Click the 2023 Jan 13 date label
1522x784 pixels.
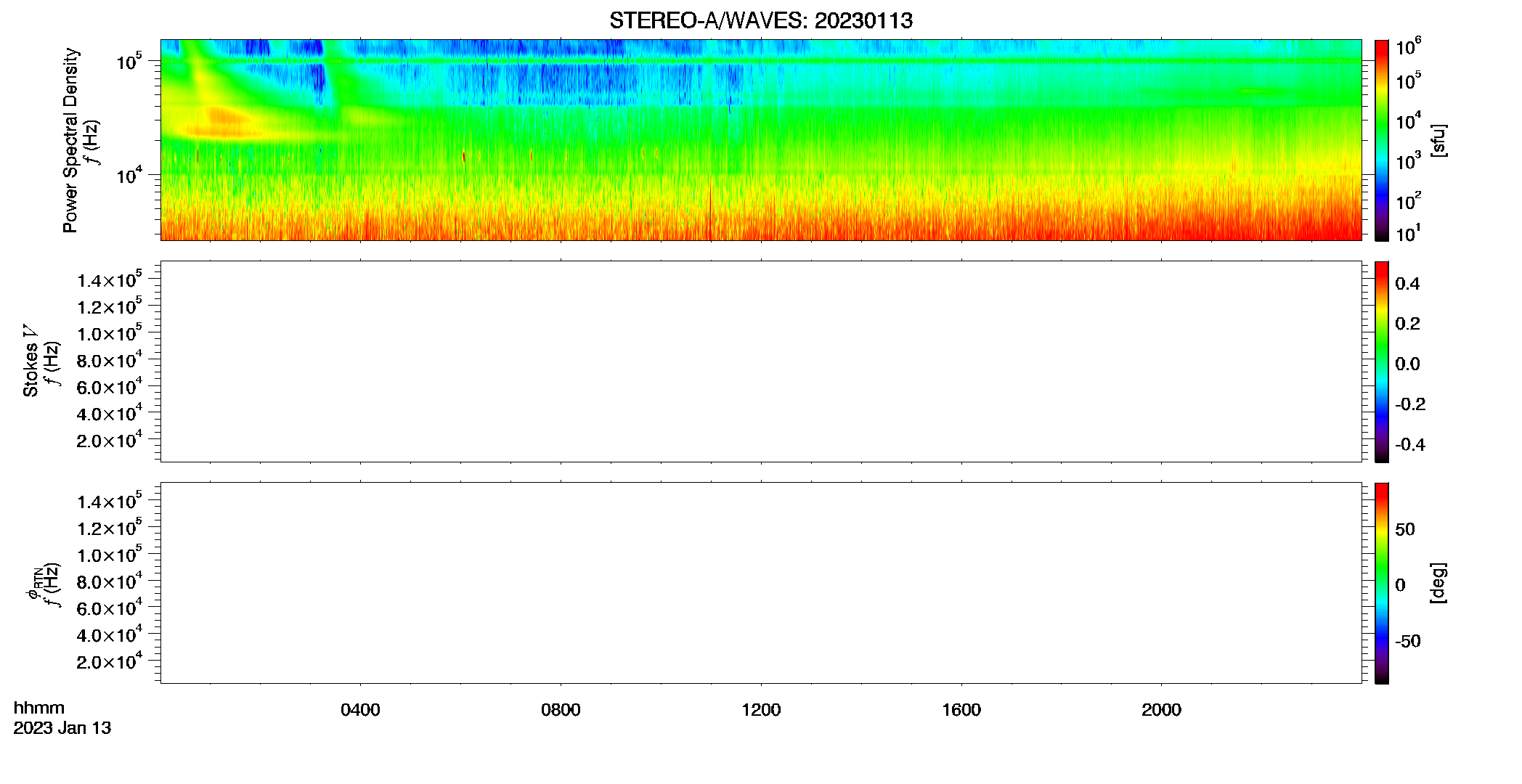point(62,728)
